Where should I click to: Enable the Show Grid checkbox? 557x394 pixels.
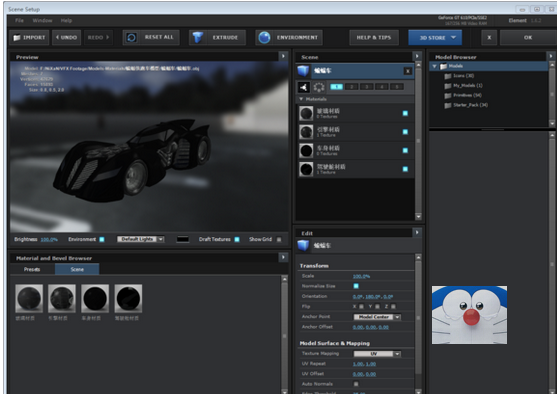coord(279,239)
